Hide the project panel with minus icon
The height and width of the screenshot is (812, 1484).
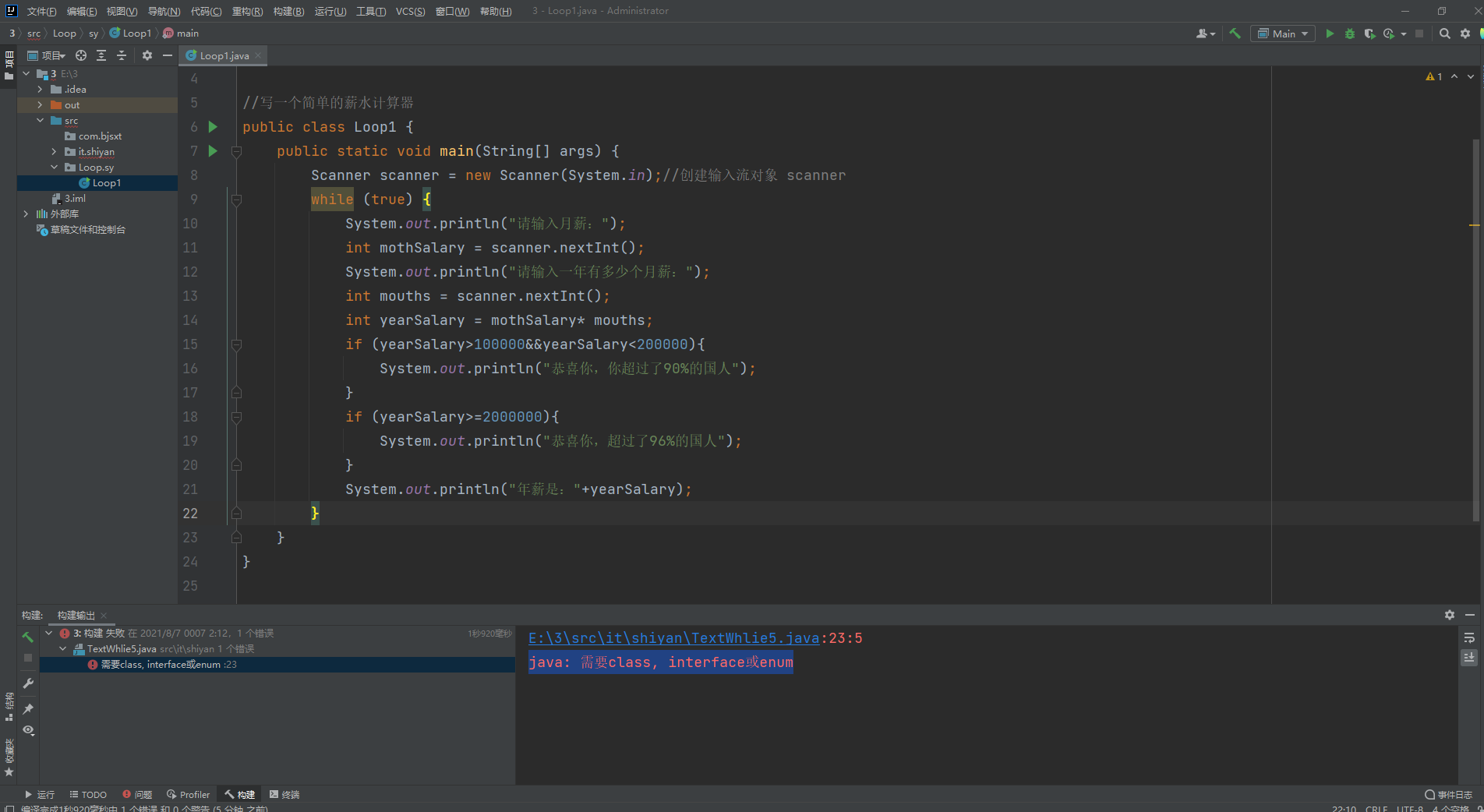coord(167,55)
